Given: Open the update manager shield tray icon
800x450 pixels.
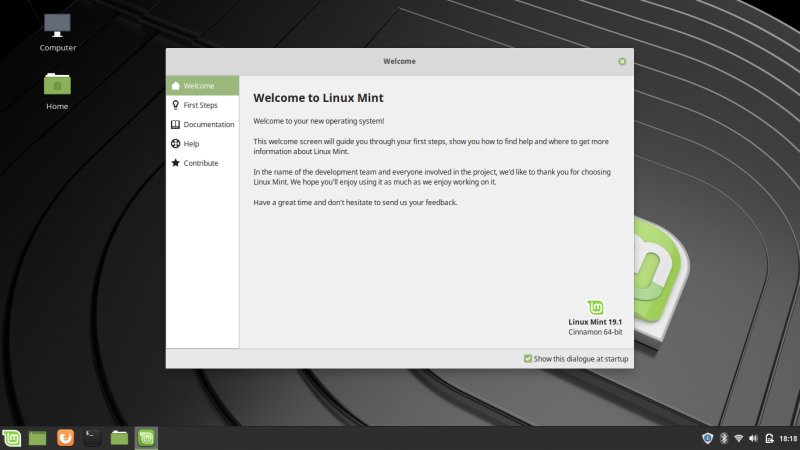Looking at the screenshot, I should 707,438.
